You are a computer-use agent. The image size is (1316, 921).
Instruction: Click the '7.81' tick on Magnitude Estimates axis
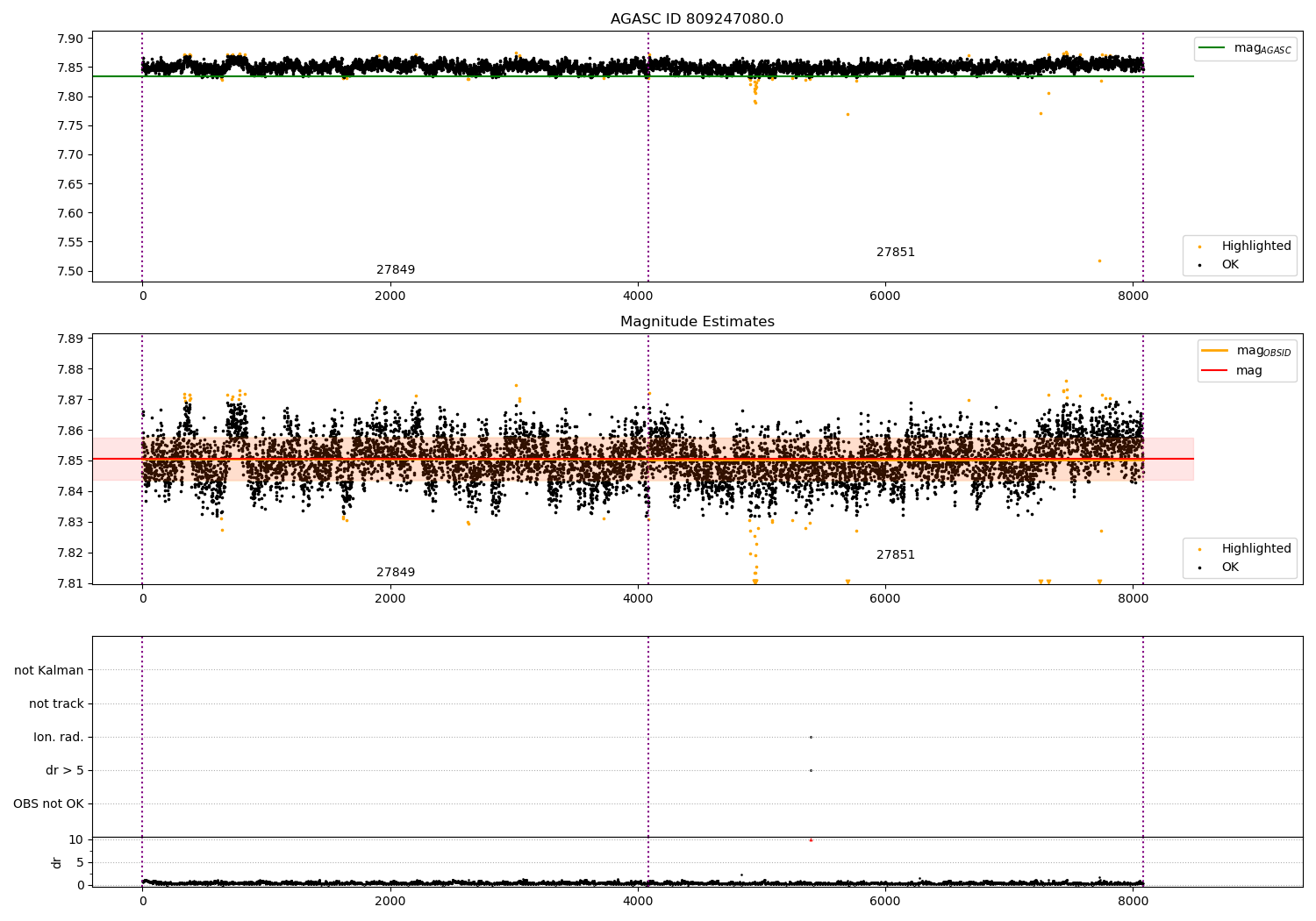69,583
